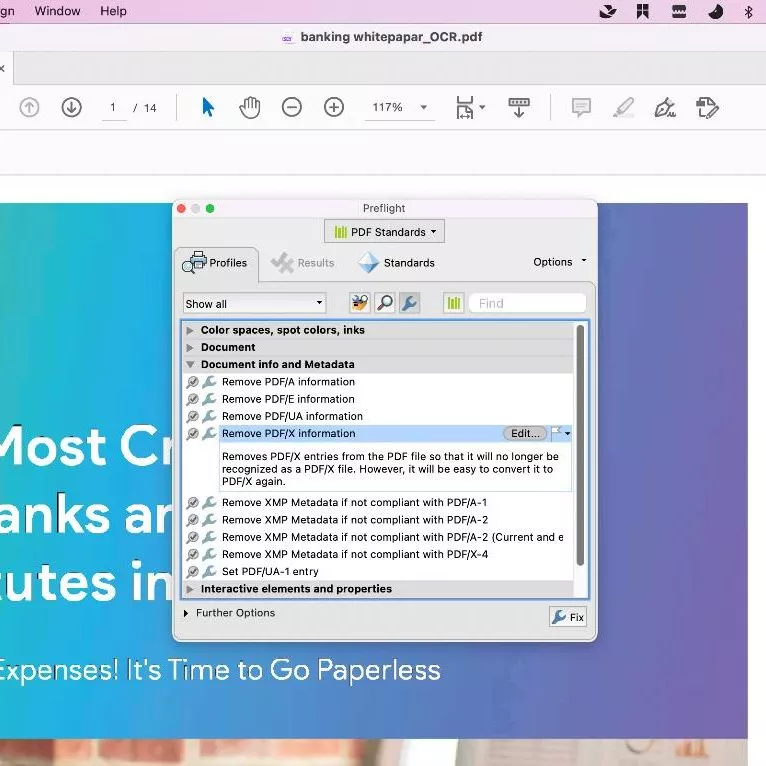This screenshot has height=766, width=766.
Task: Open the Show all filter dropdown
Action: tap(254, 303)
